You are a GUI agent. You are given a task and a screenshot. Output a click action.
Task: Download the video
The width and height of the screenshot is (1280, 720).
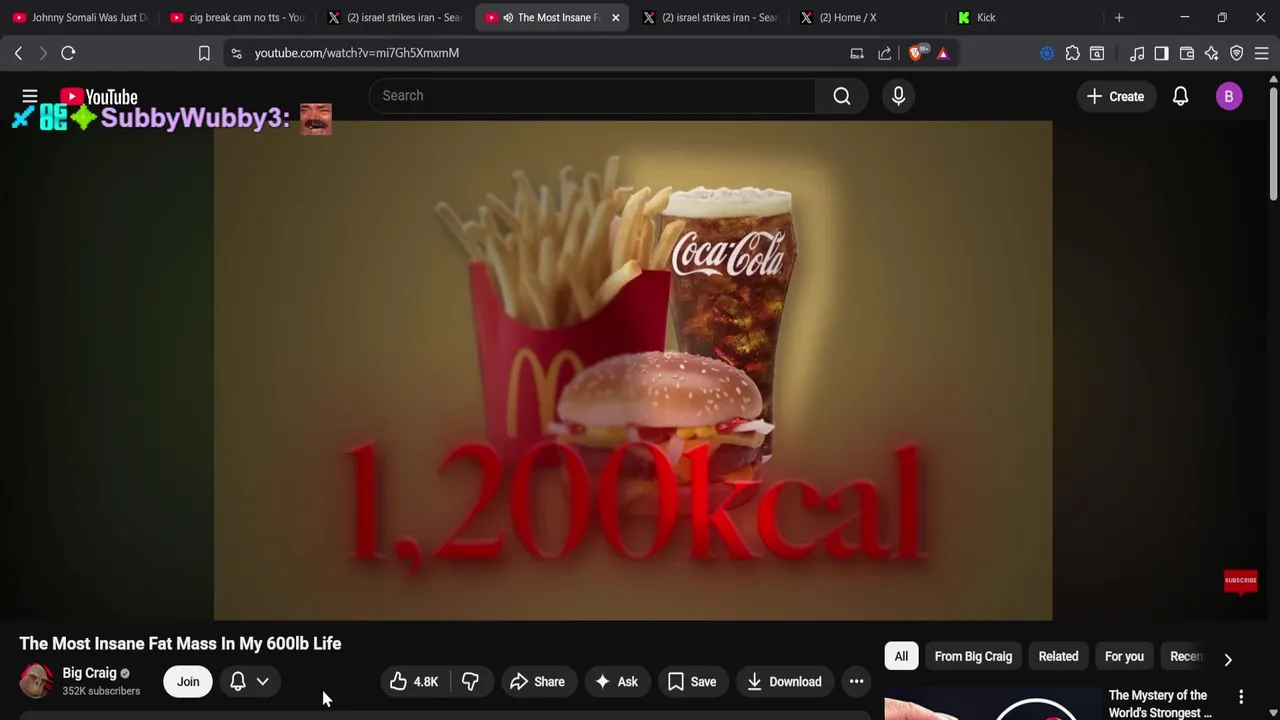point(785,682)
